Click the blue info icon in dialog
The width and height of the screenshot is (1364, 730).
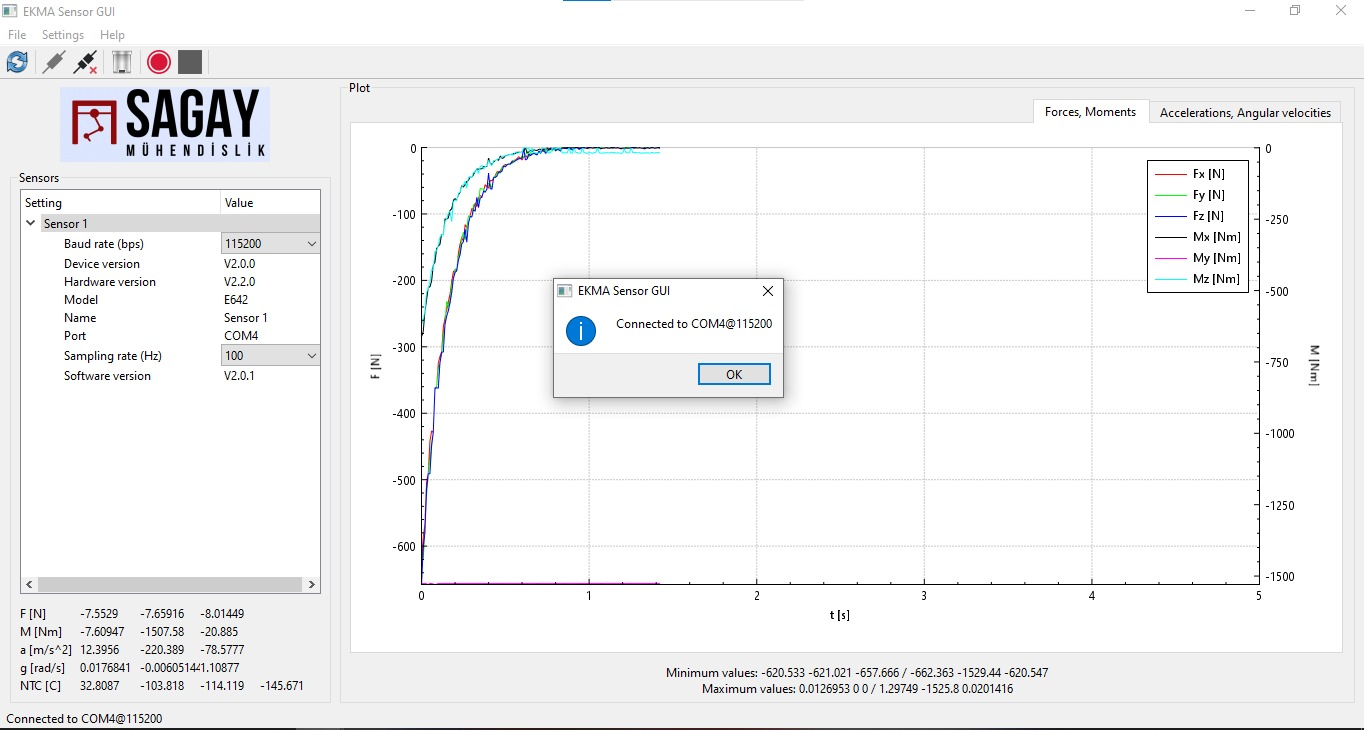[x=581, y=331]
